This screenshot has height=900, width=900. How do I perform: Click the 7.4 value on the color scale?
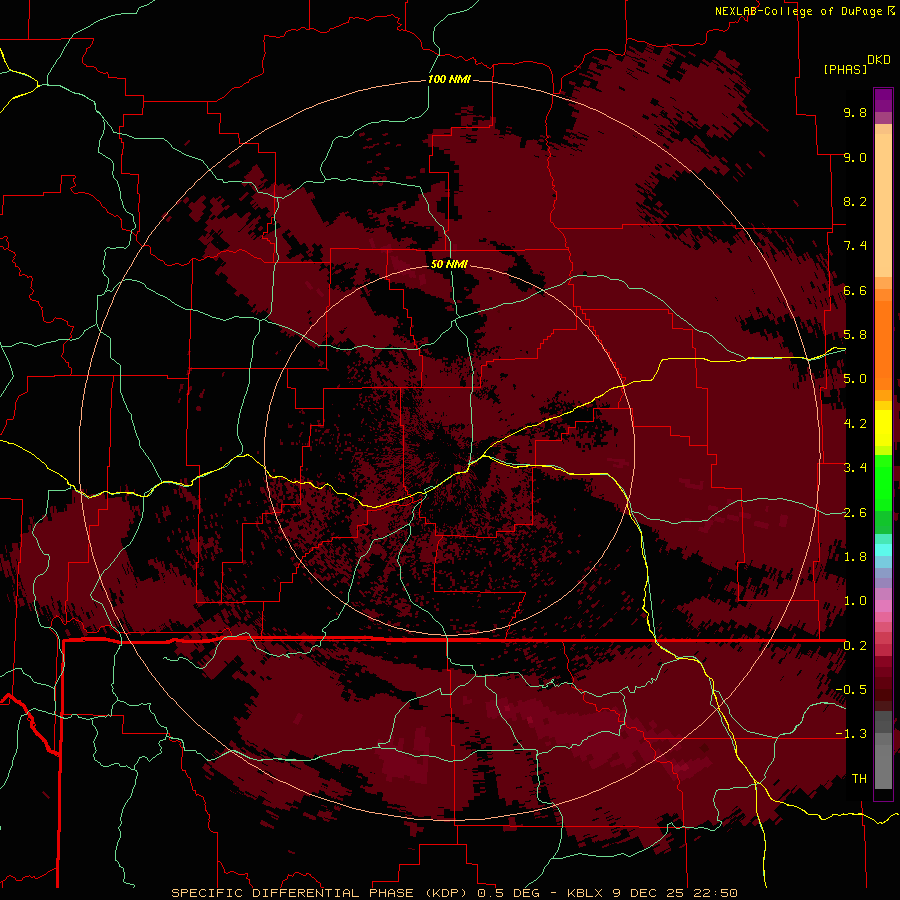click(x=855, y=246)
